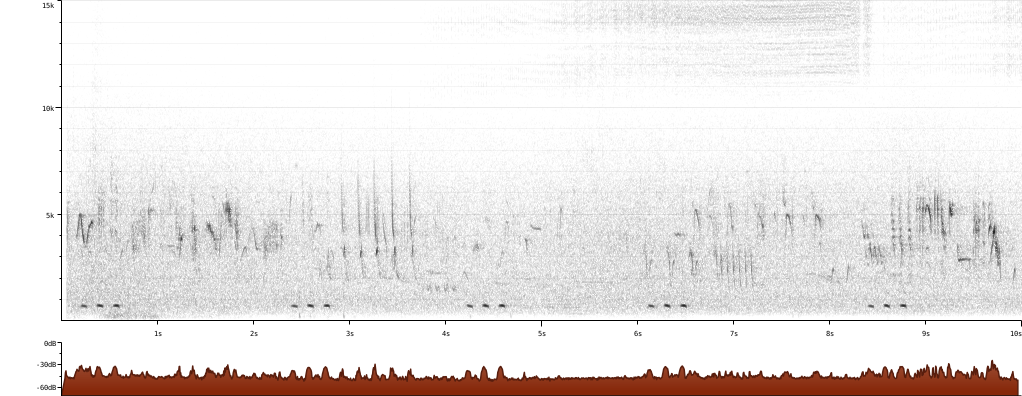Click the 1s time axis marker
Screen dimensions: 1022x396
click(158, 333)
